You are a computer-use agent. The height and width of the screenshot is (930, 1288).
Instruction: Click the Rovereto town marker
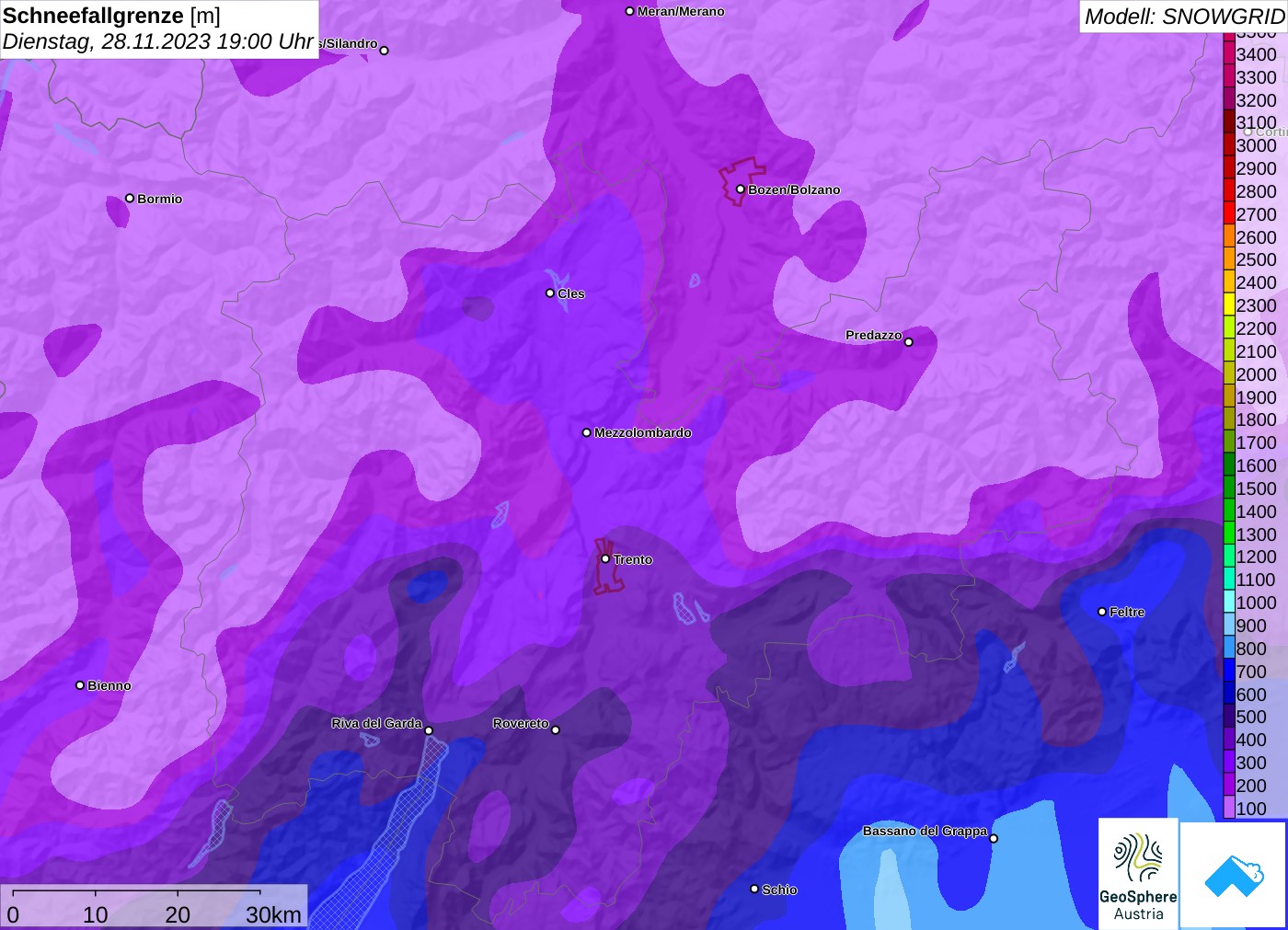[x=556, y=730]
